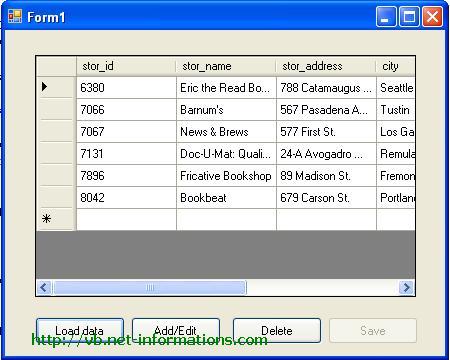Click the Form1 application icon in title bar

[15, 16]
